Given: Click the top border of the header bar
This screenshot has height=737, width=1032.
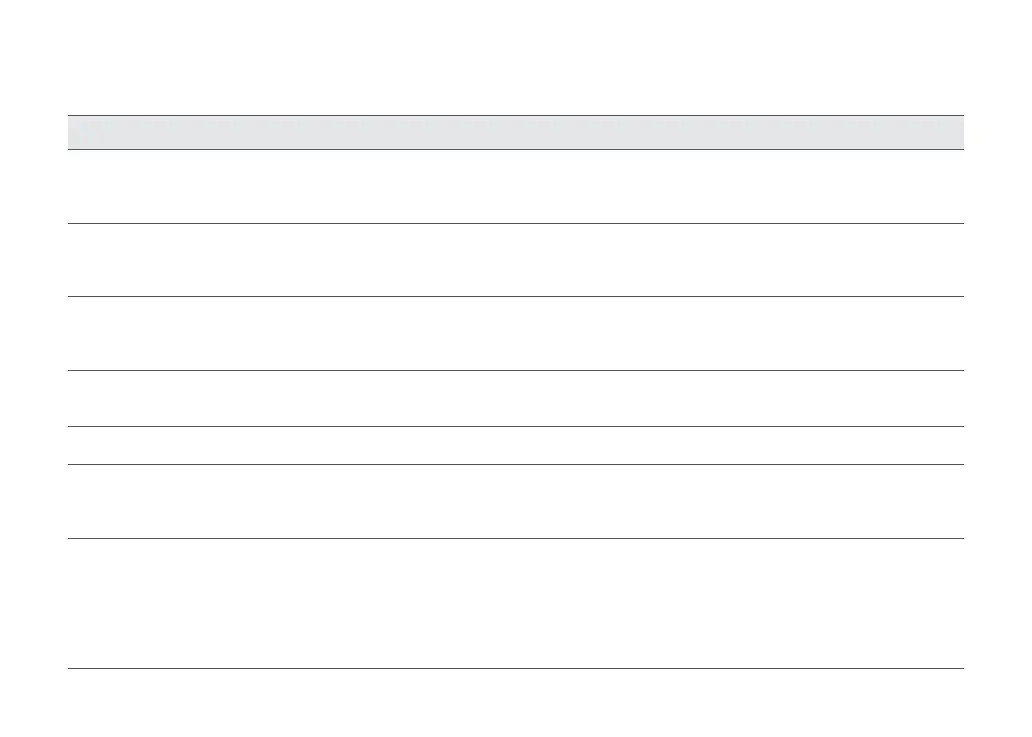Looking at the screenshot, I should 516,116.
